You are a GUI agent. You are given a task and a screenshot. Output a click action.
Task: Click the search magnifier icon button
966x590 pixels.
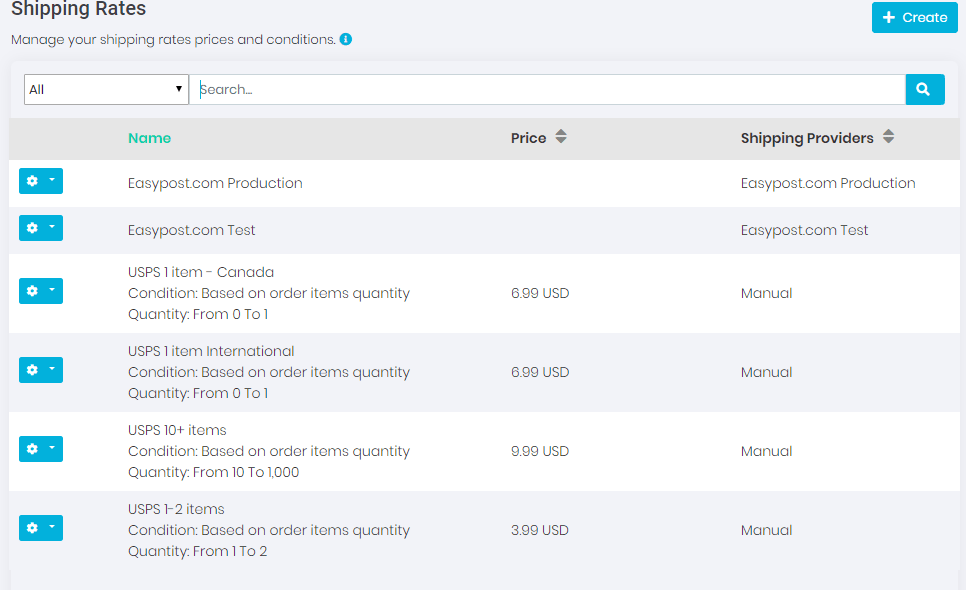(x=924, y=89)
